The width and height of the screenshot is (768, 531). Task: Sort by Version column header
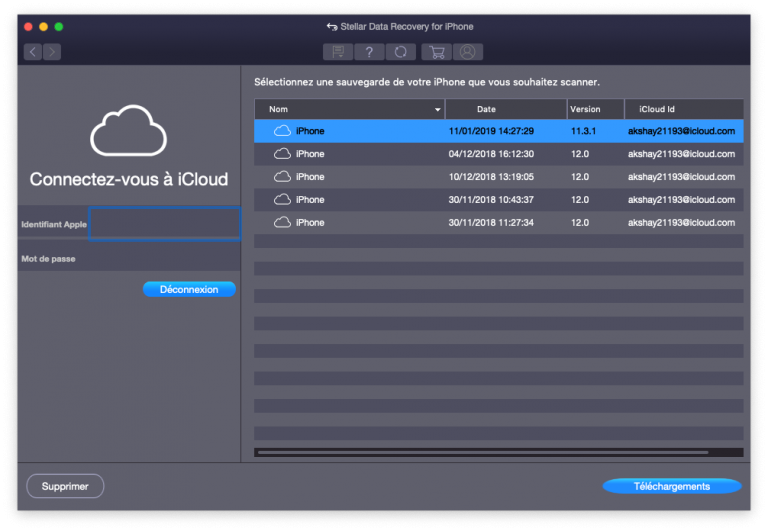pos(585,109)
